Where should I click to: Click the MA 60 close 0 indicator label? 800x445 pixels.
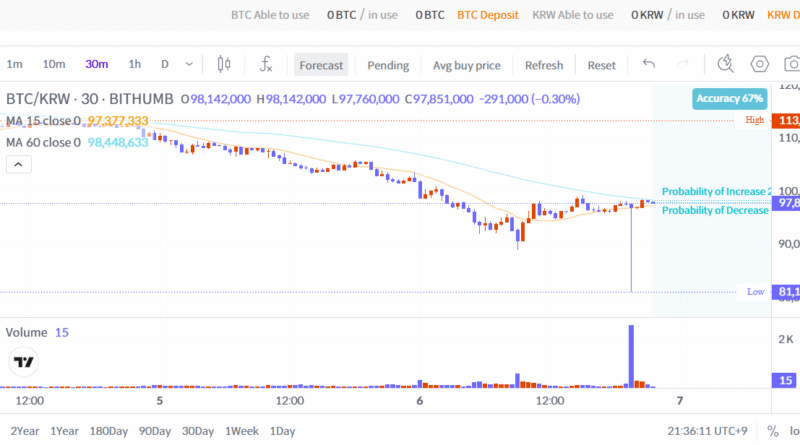43,142
